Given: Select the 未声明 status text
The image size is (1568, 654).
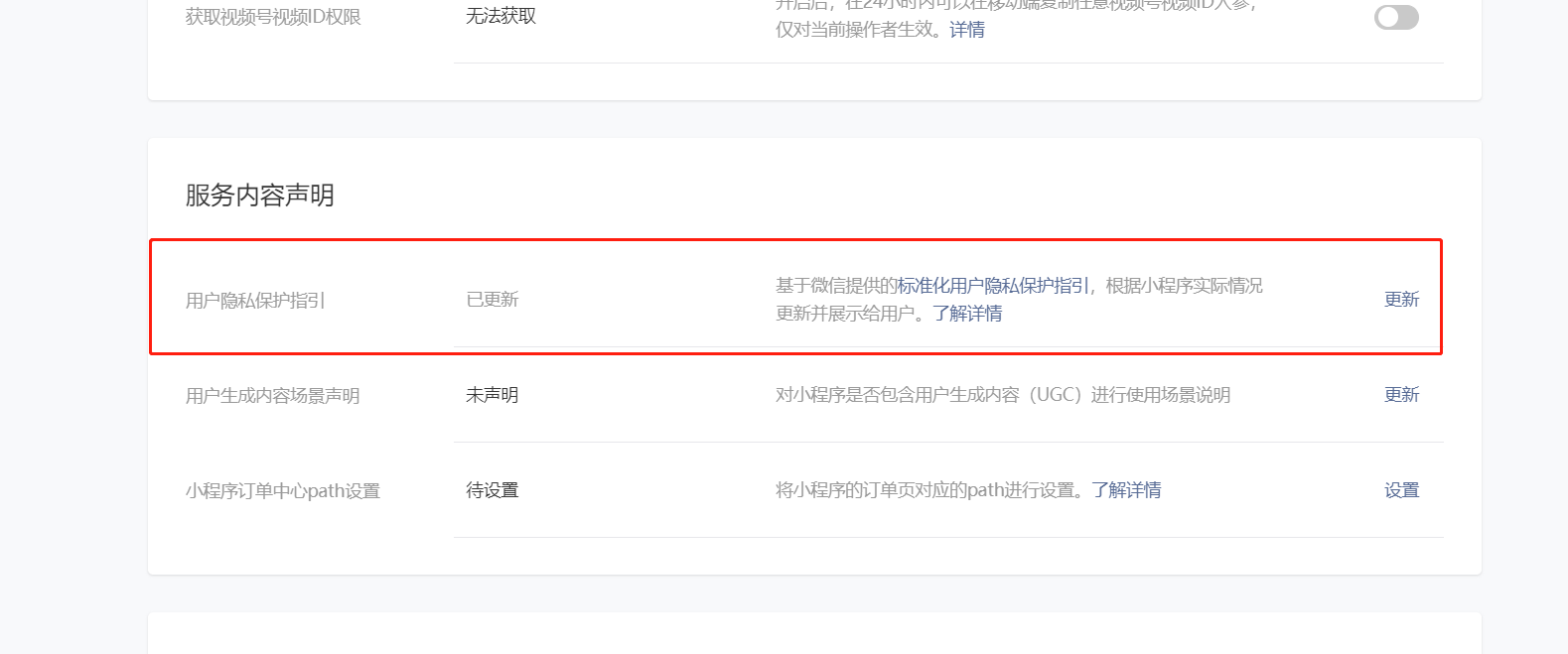Looking at the screenshot, I should pyautogui.click(x=493, y=395).
